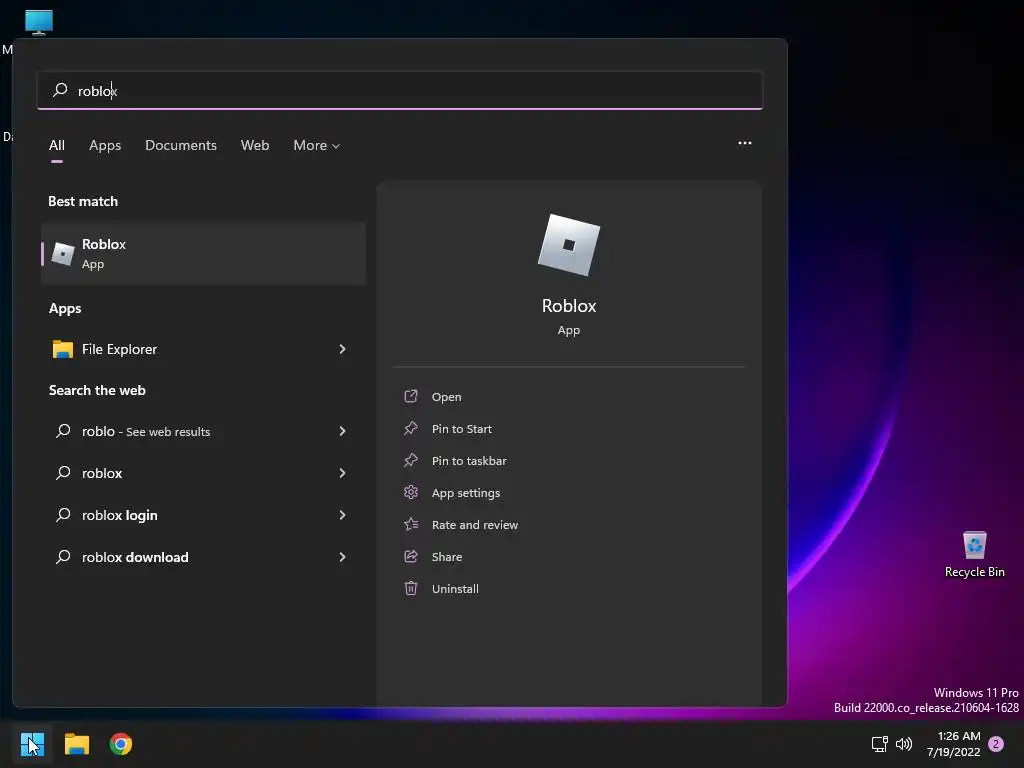Expand the roblox web suggestion chevron

click(x=342, y=473)
